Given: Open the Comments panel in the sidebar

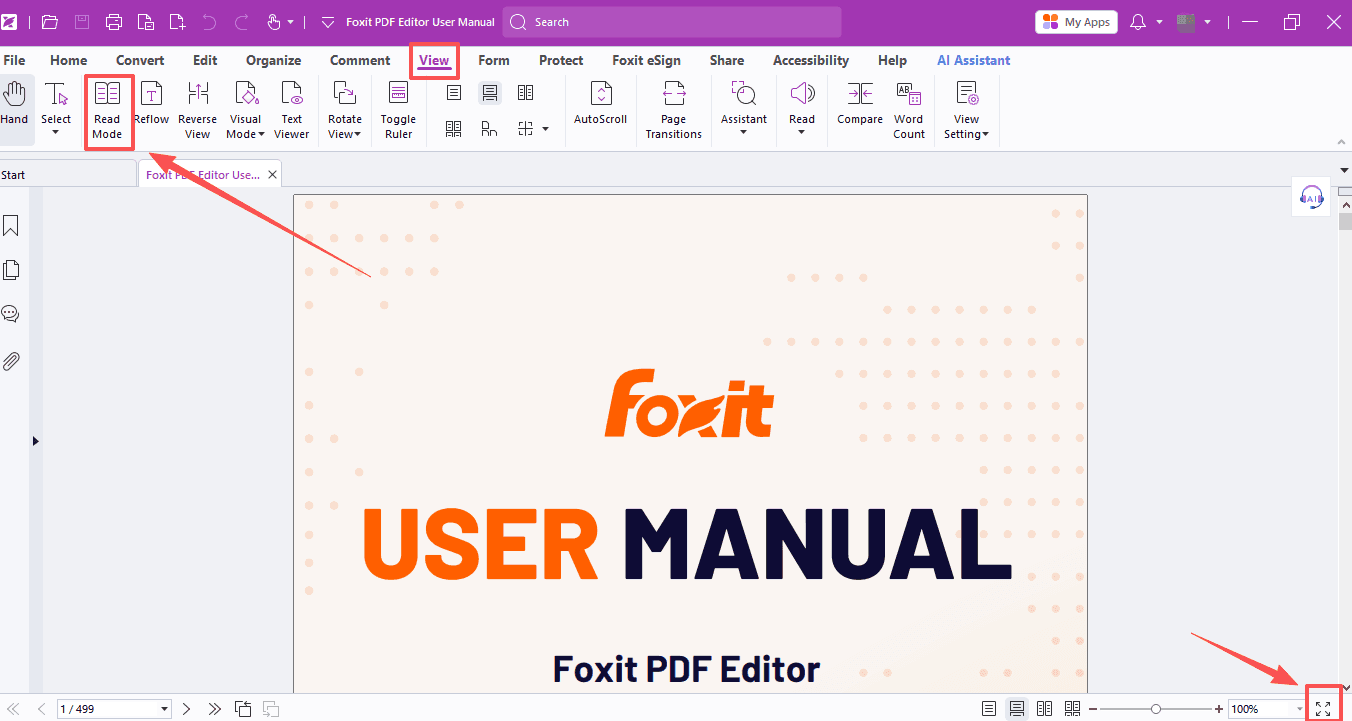Looking at the screenshot, I should pyautogui.click(x=11, y=314).
